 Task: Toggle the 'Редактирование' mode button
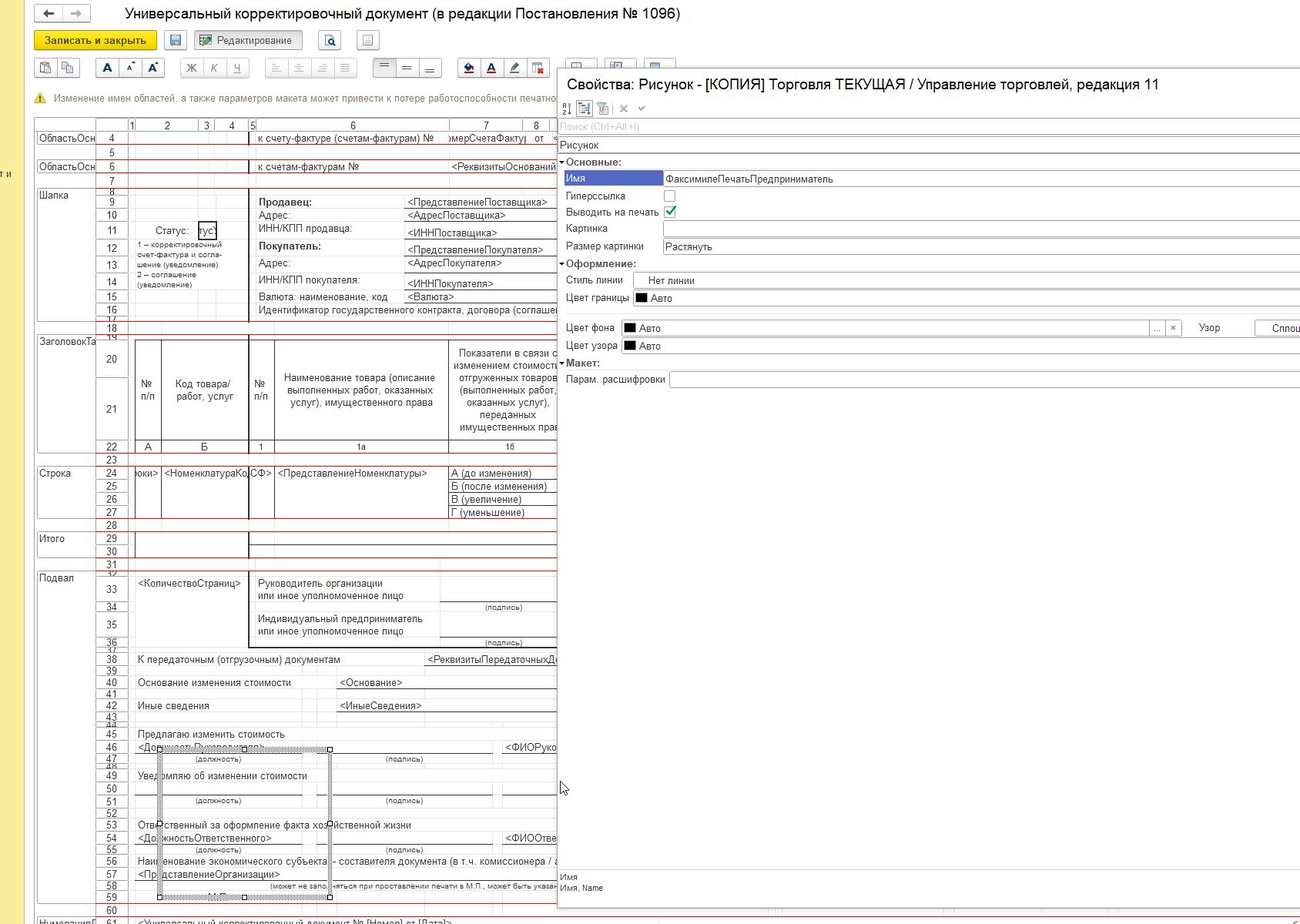click(248, 40)
